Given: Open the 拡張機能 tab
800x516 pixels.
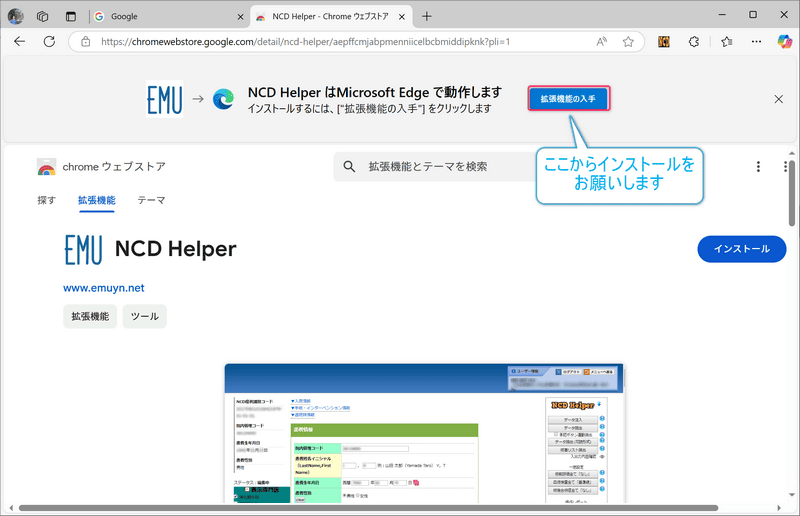Looking at the screenshot, I should click(x=96, y=200).
